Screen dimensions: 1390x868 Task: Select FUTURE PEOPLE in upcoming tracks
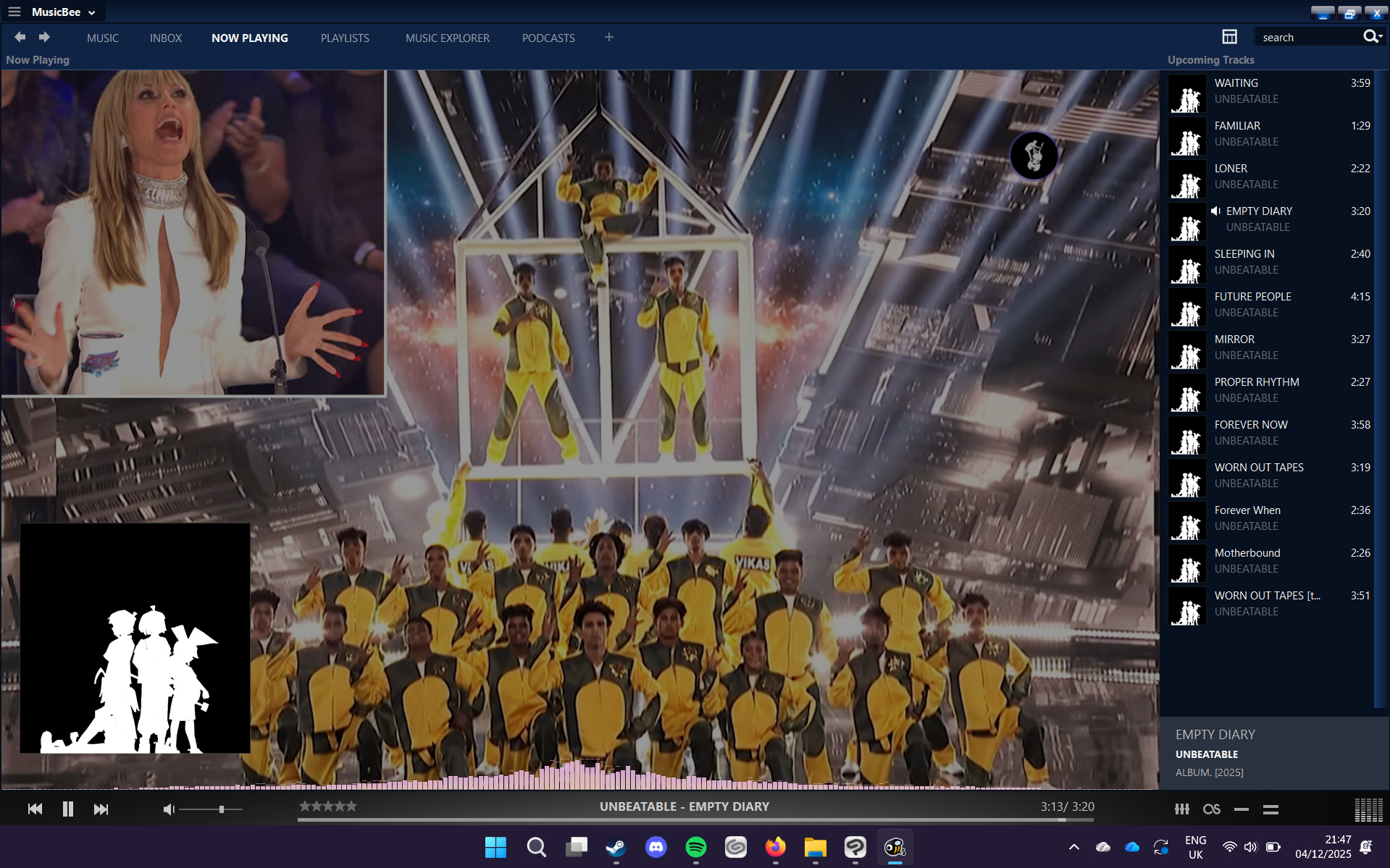coord(1252,297)
